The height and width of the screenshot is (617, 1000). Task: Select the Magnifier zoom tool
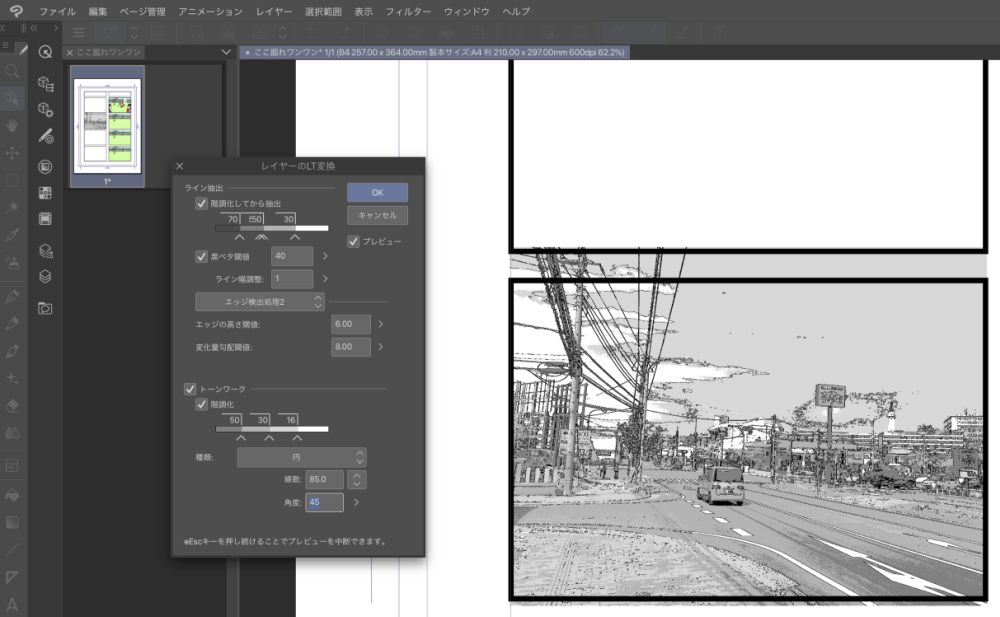tap(12, 72)
